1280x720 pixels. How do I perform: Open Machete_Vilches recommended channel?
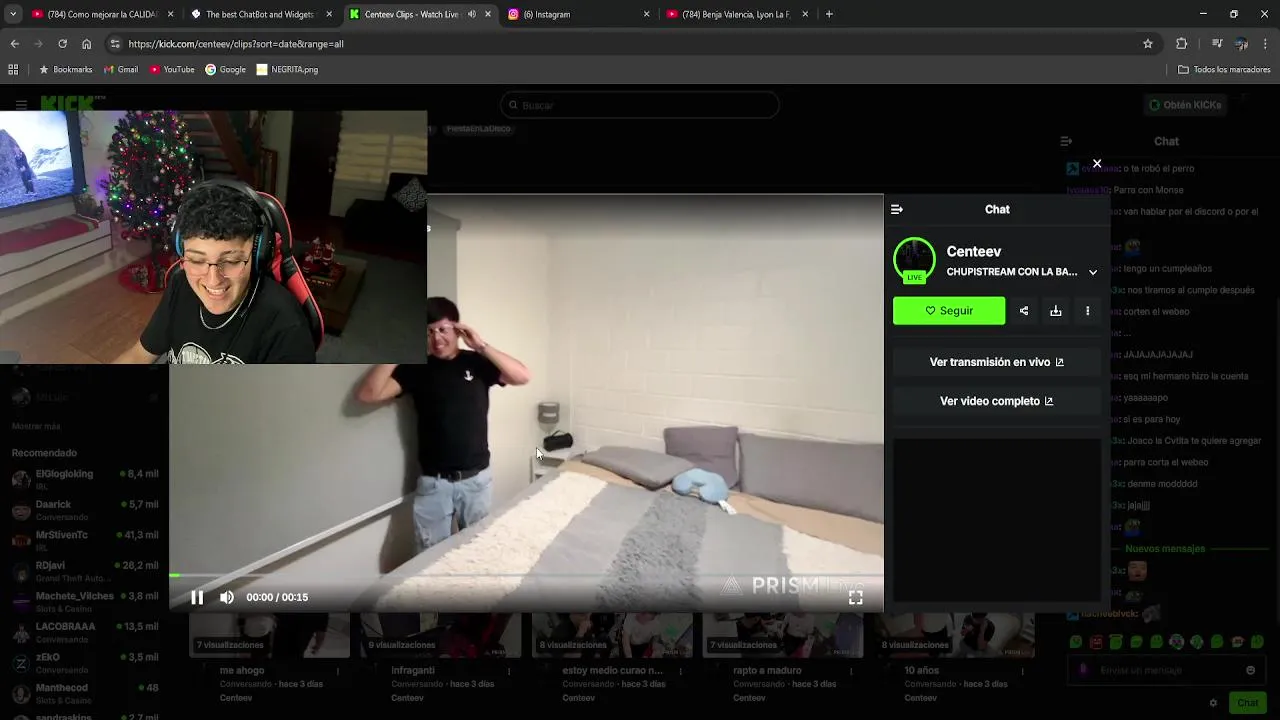pyautogui.click(x=85, y=601)
